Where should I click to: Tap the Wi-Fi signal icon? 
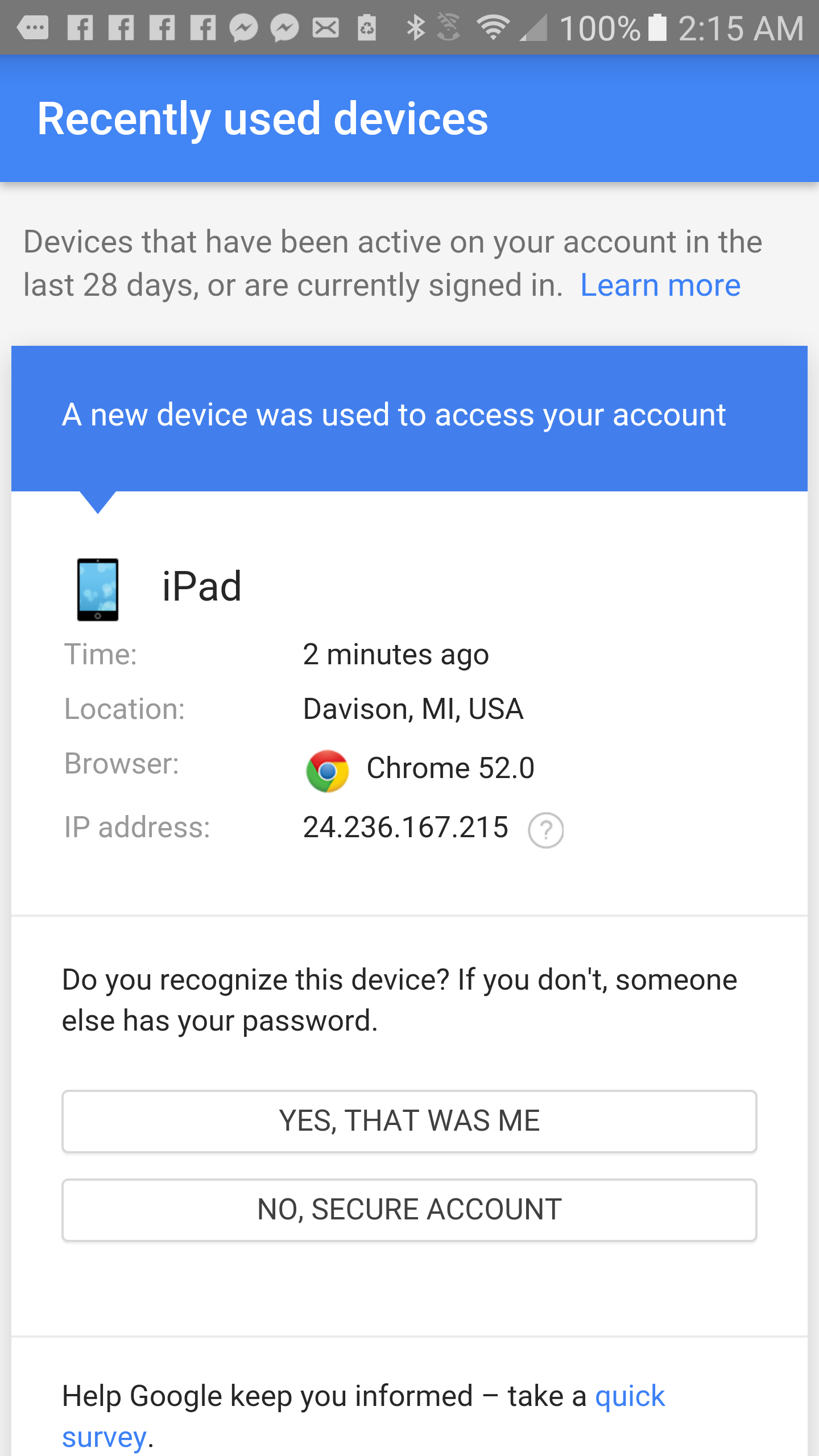click(x=492, y=27)
